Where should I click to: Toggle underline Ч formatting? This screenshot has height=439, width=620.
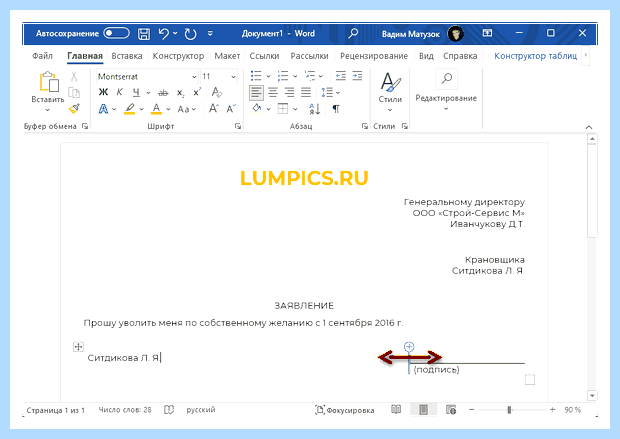coord(136,92)
